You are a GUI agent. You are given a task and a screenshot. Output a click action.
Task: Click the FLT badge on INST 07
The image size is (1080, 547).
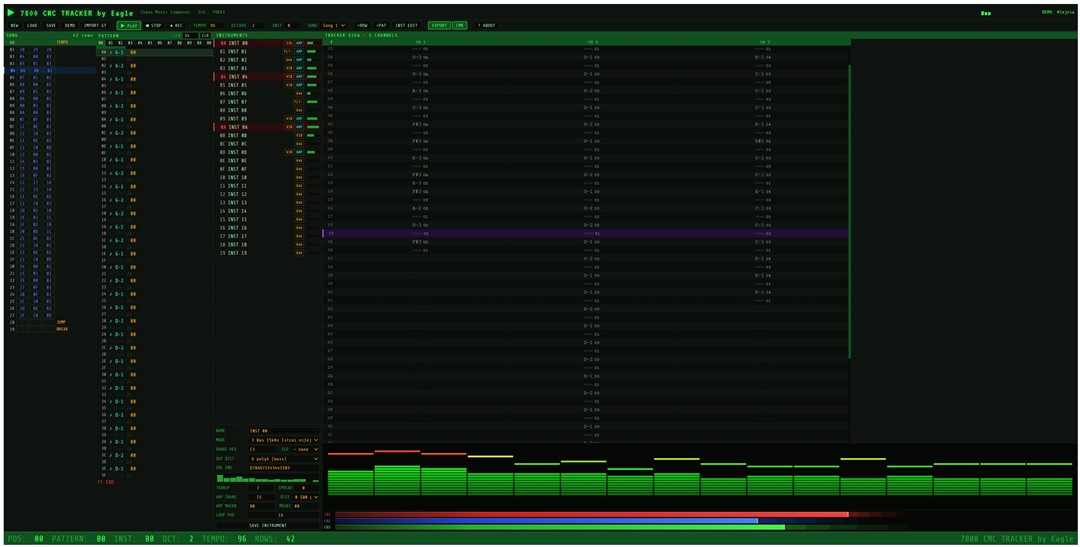coord(298,102)
